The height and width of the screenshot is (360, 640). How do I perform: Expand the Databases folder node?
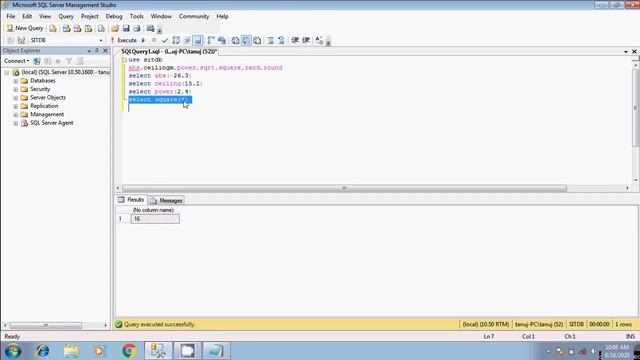[x=16, y=81]
